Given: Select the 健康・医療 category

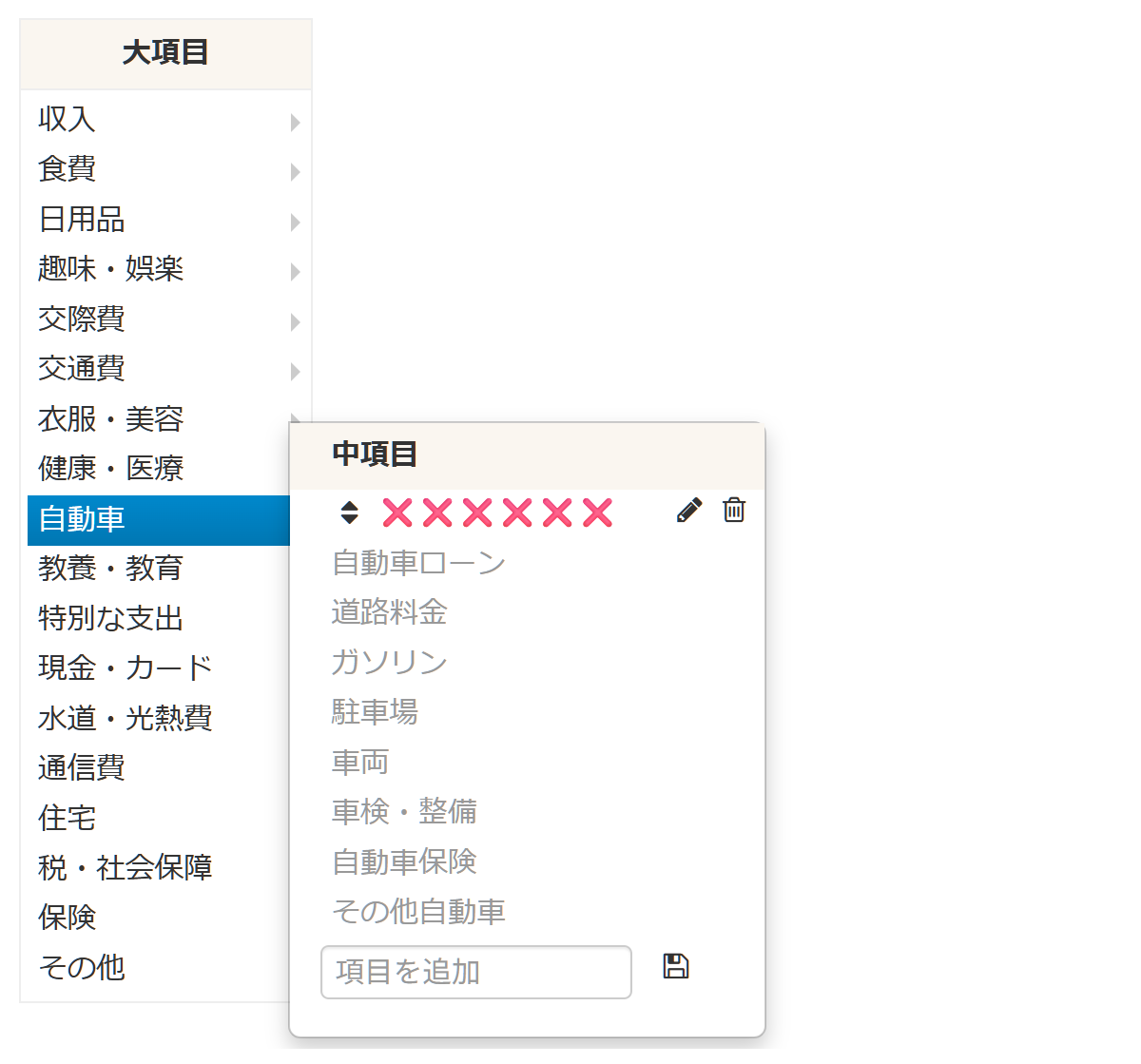Looking at the screenshot, I should tap(110, 469).
